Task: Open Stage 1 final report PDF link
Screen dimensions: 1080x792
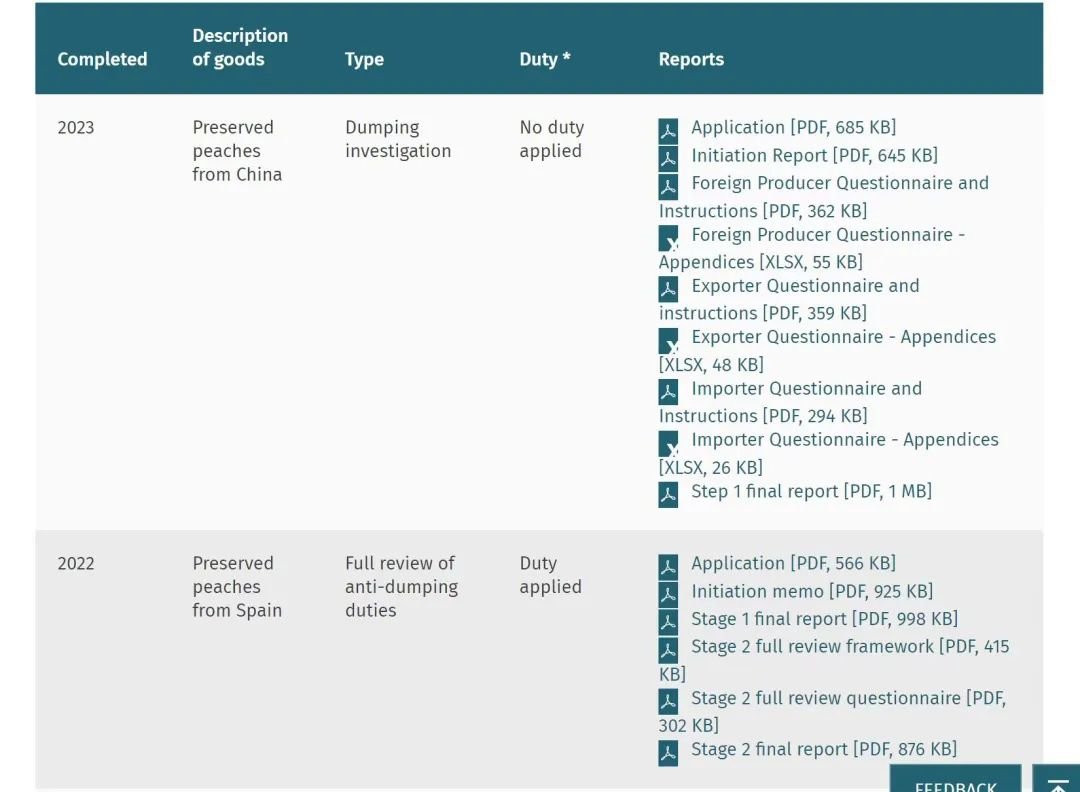Action: [824, 618]
